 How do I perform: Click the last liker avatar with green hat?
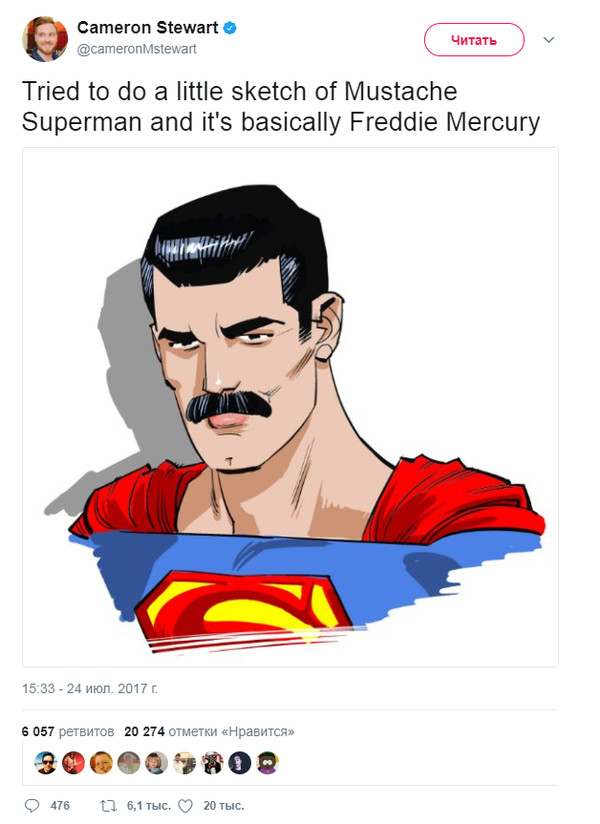click(268, 763)
